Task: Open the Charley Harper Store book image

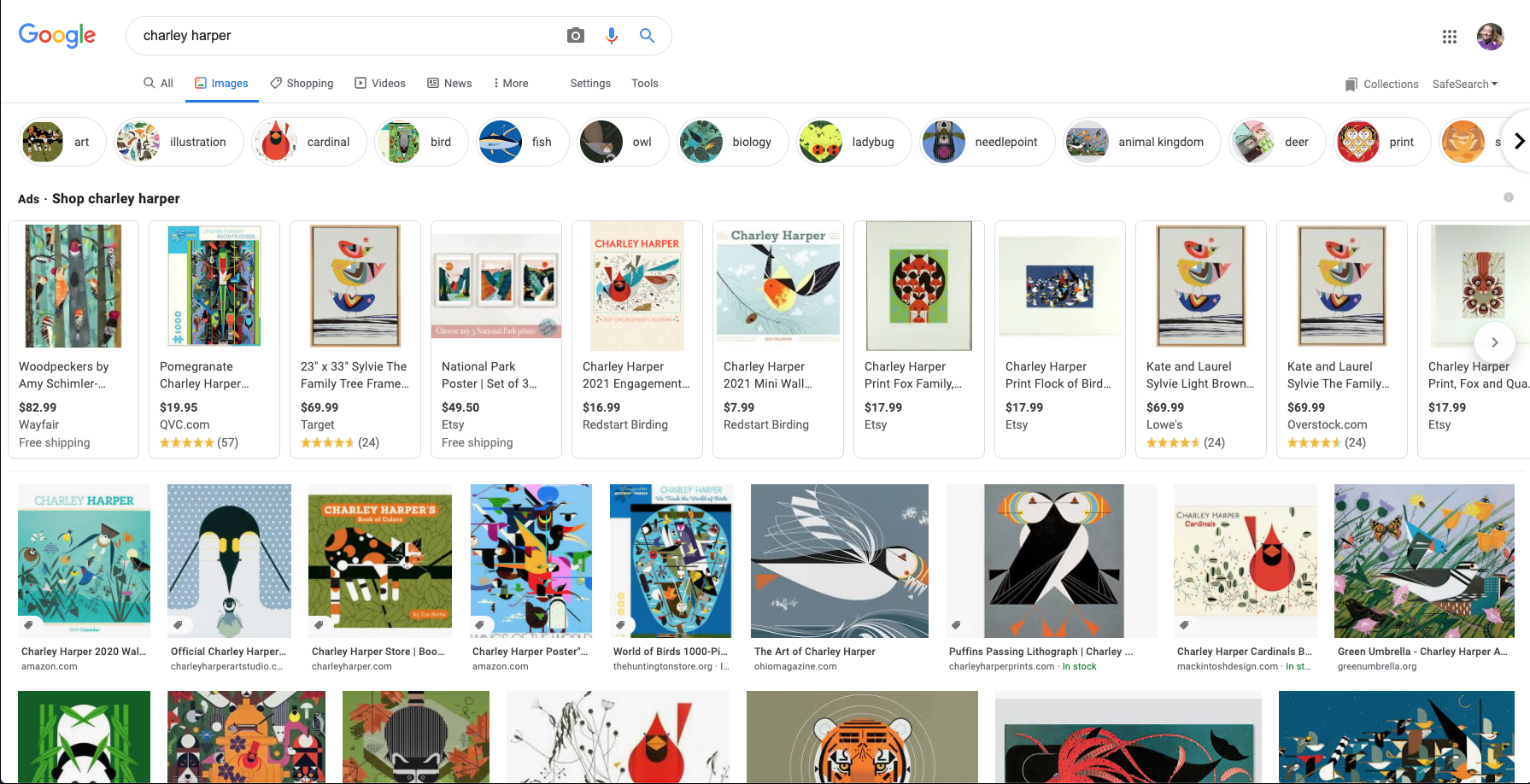Action: point(380,561)
